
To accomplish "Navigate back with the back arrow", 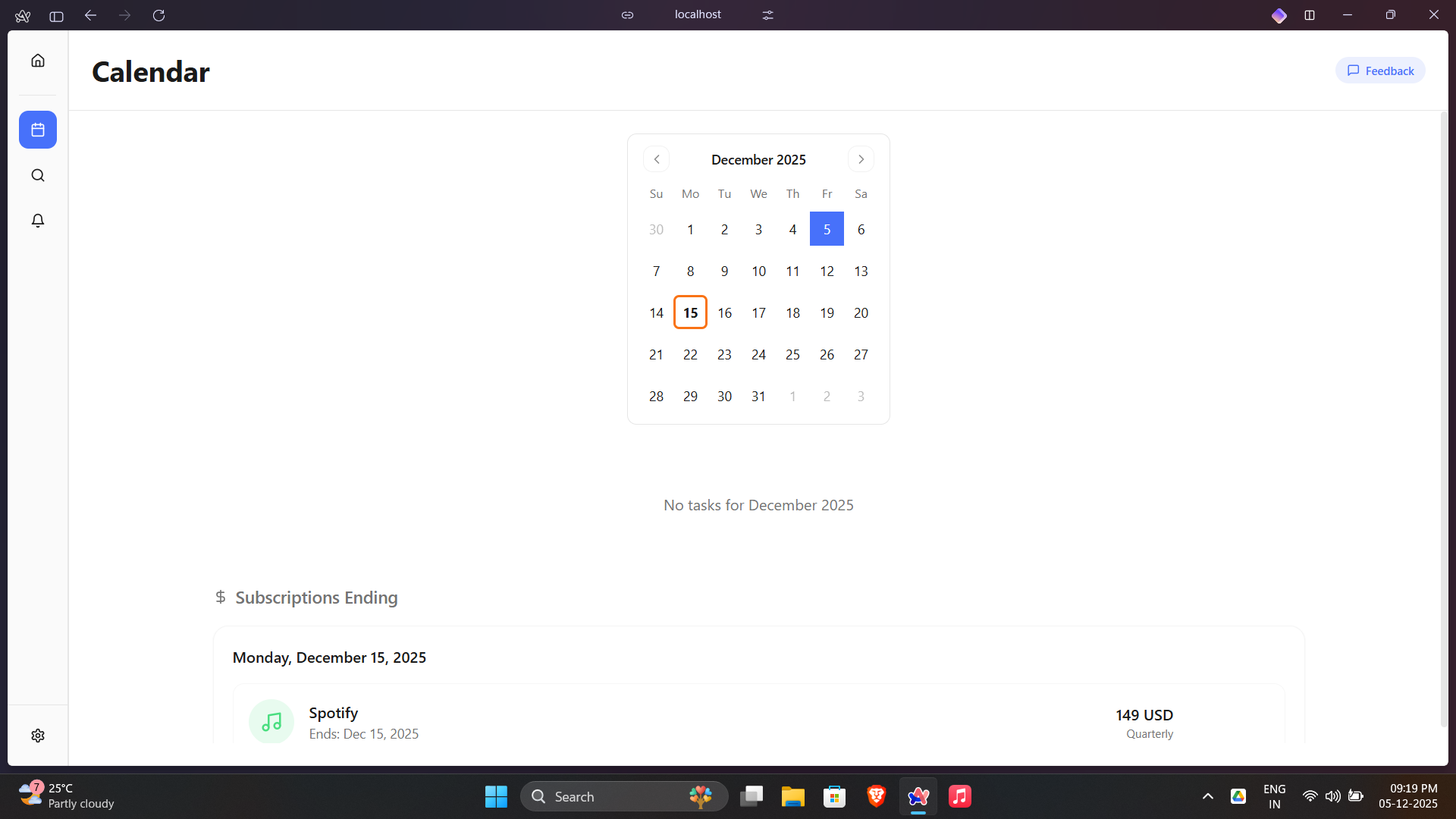I will pos(90,14).
